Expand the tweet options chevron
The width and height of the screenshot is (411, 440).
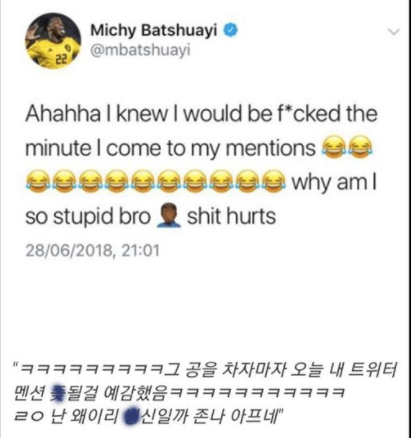coord(394,32)
